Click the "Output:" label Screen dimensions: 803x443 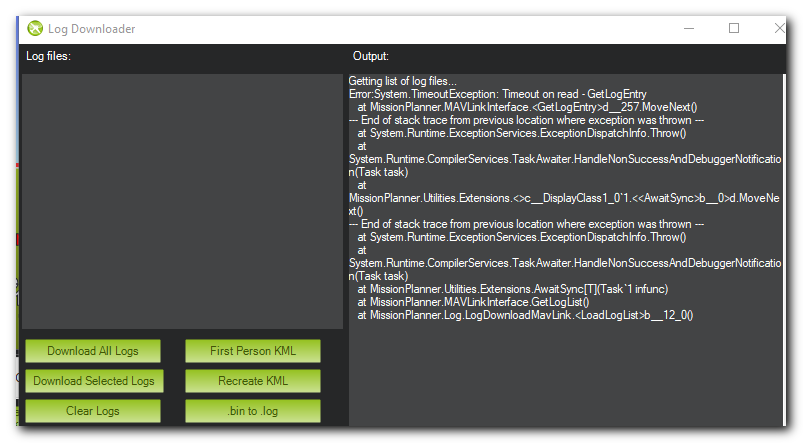371,56
